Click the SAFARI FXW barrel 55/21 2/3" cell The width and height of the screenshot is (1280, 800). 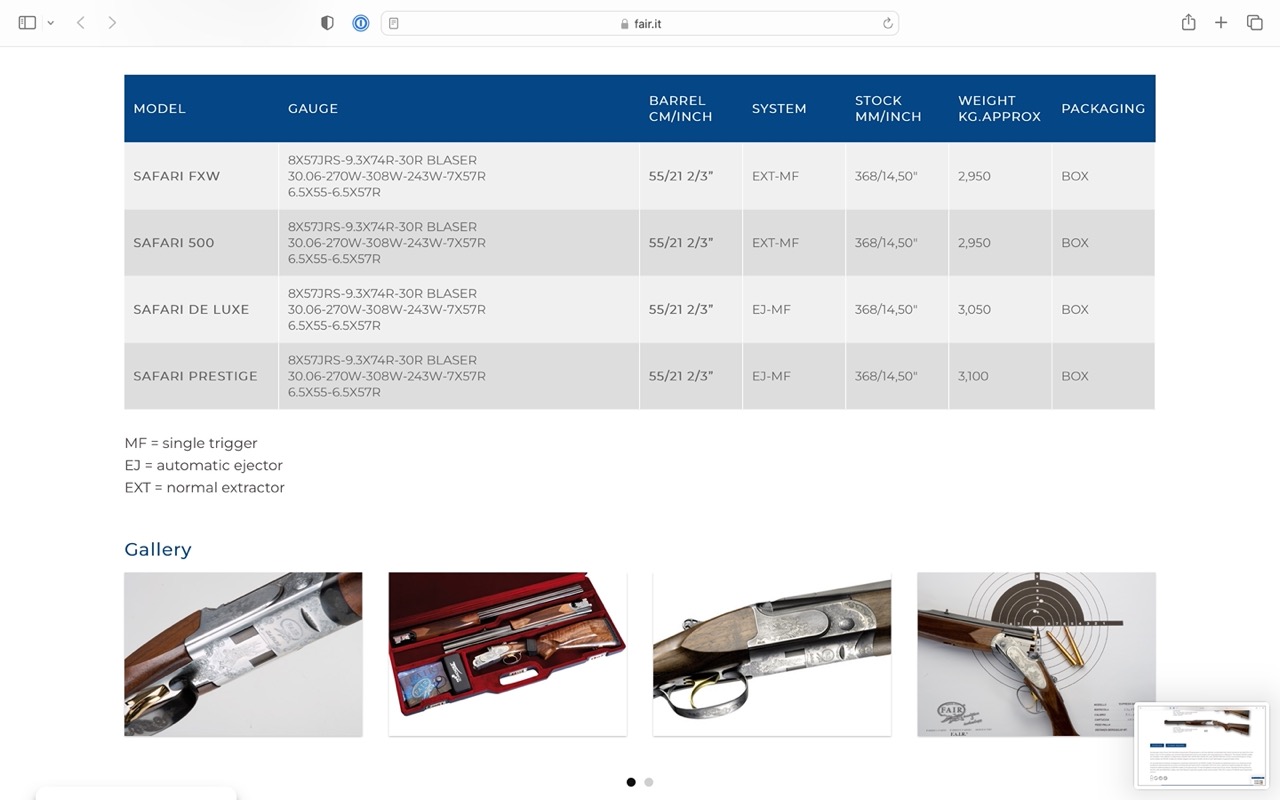691,176
